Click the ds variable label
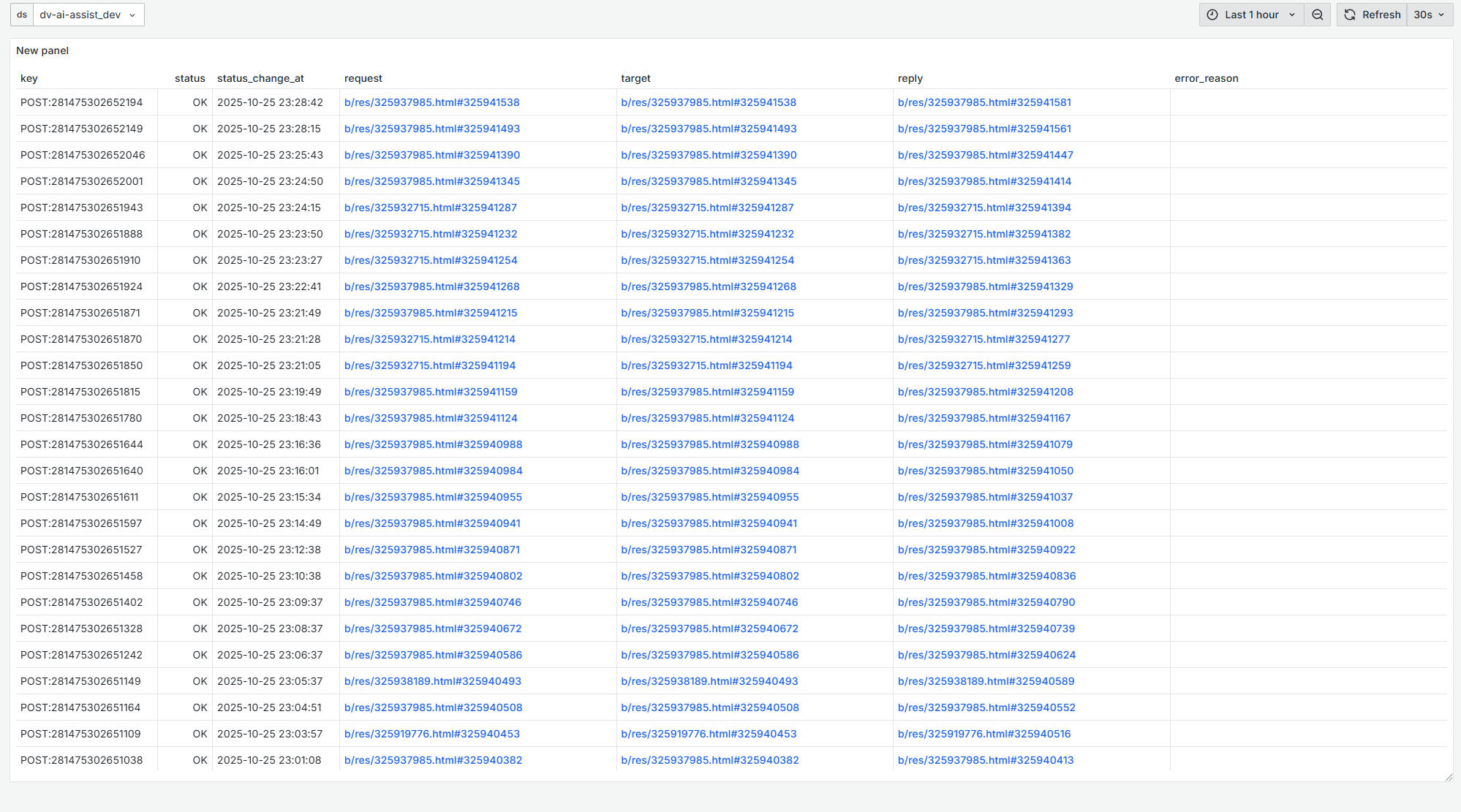Viewport: 1461px width, 812px height. click(22, 15)
